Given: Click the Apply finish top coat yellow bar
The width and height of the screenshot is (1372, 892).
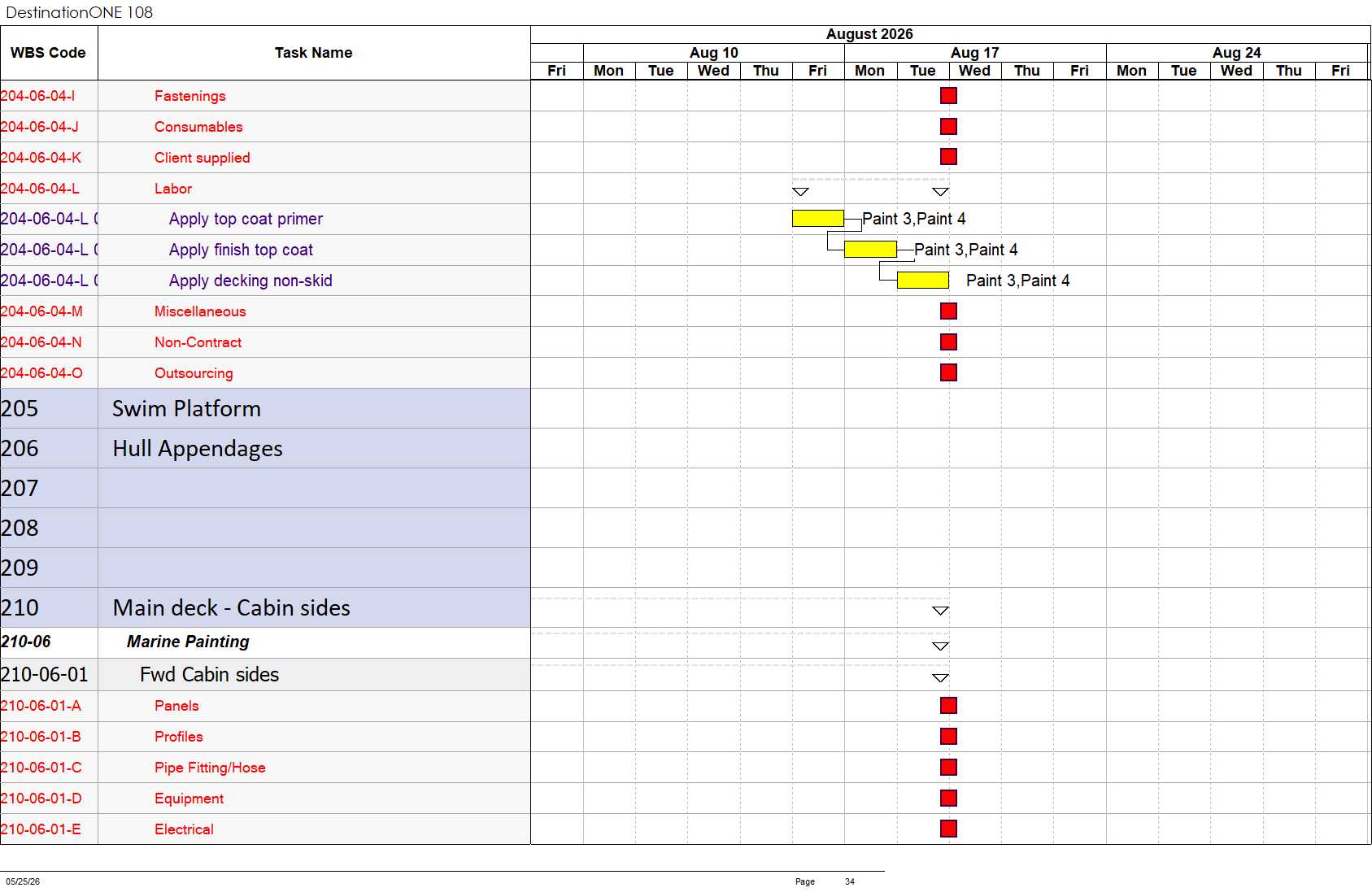Looking at the screenshot, I should (x=870, y=250).
